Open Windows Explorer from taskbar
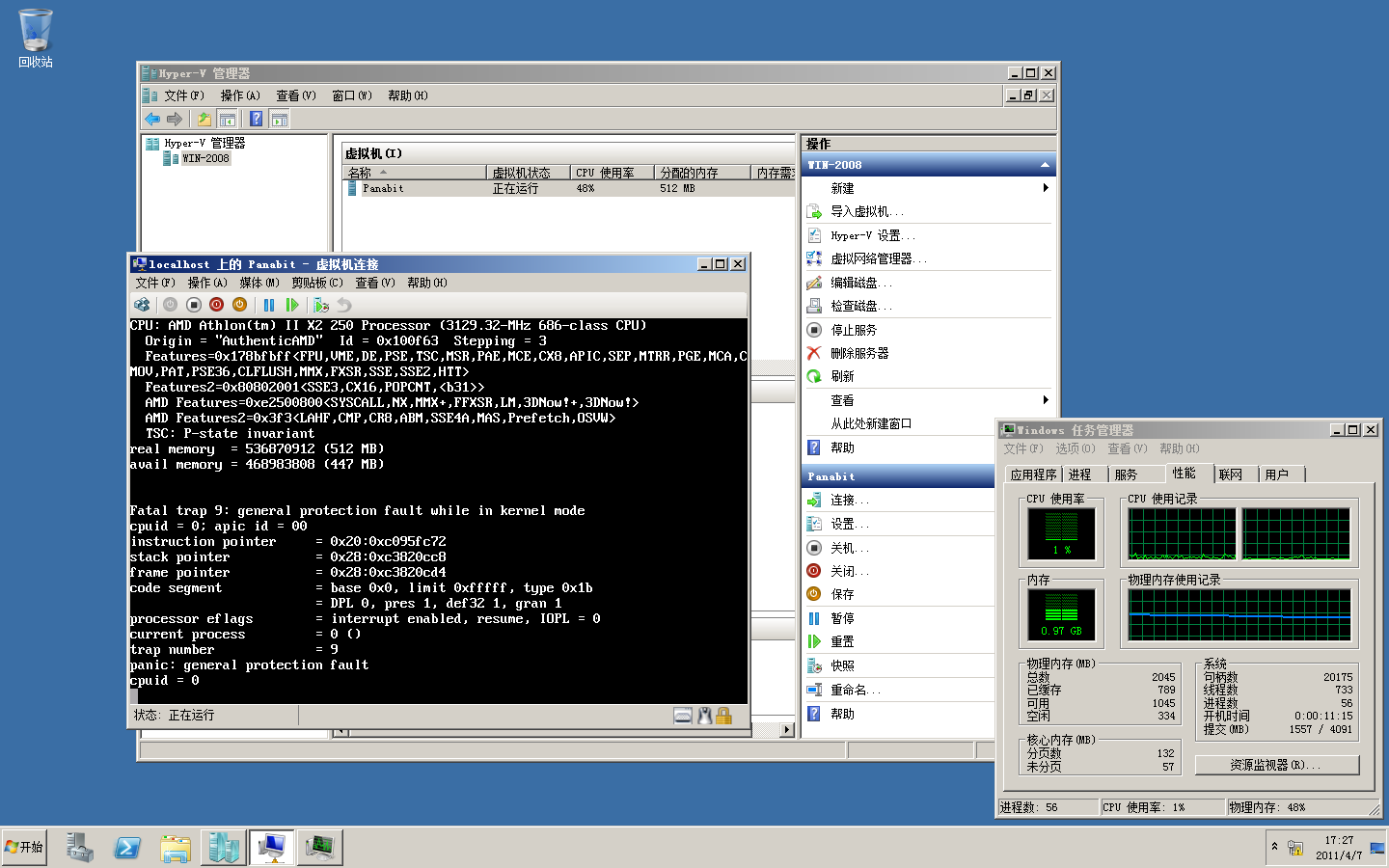Screen dimensions: 1389x868 [x=176, y=847]
